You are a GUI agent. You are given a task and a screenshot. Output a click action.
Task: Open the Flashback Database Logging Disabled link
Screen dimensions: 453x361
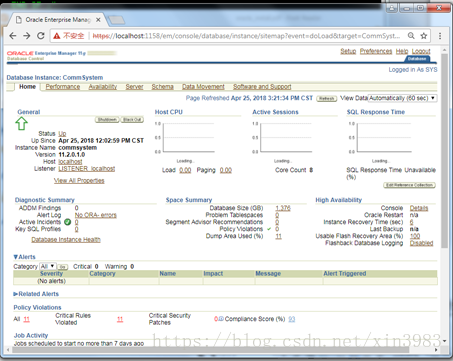click(421, 243)
